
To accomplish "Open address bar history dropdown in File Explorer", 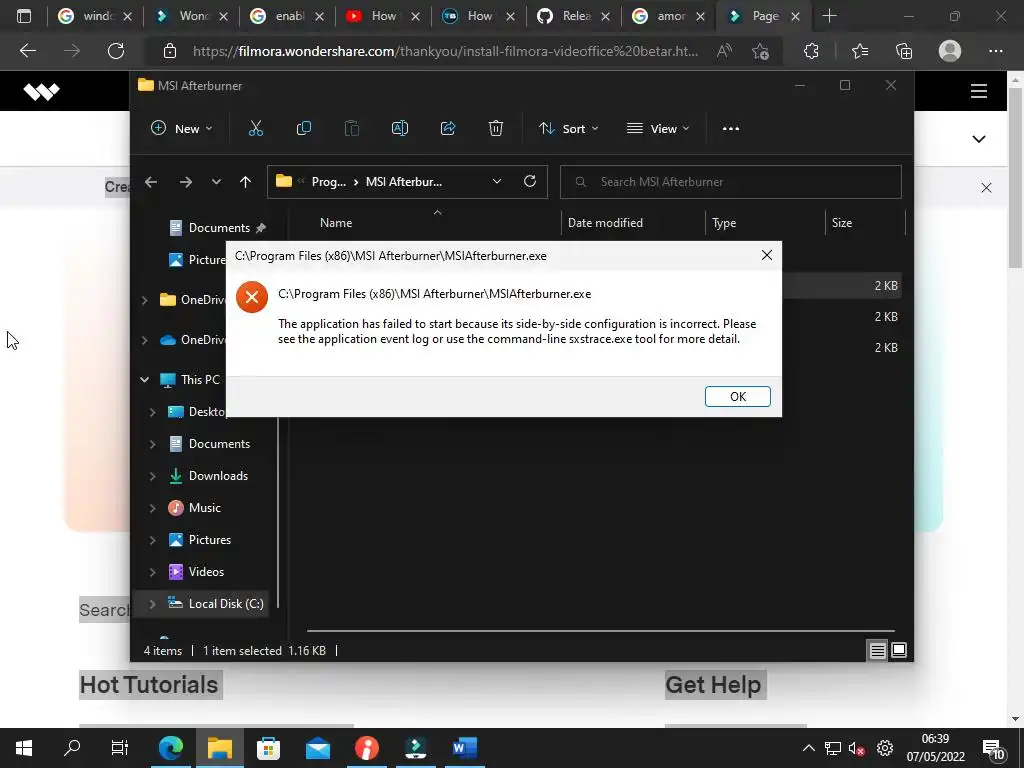I will click(497, 182).
